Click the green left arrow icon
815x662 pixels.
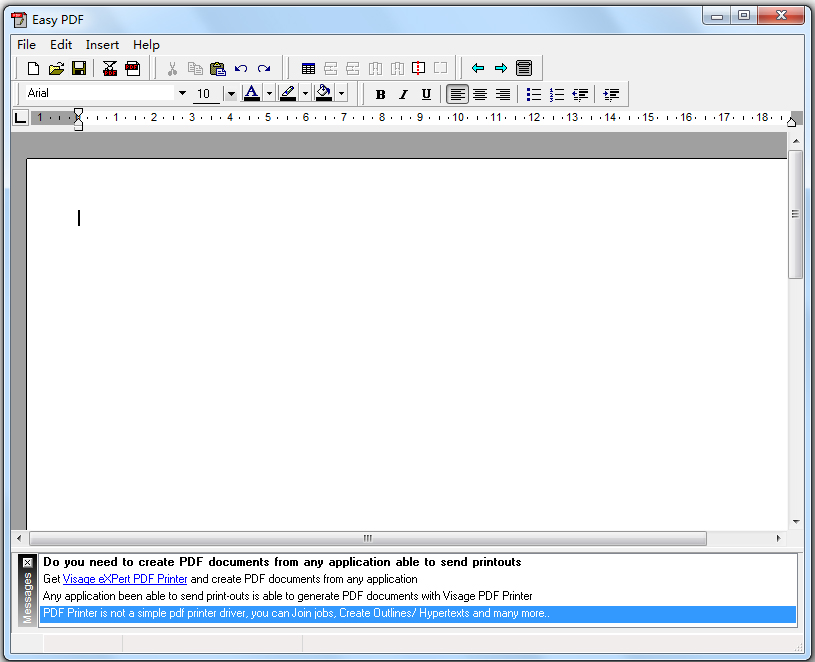pos(478,68)
